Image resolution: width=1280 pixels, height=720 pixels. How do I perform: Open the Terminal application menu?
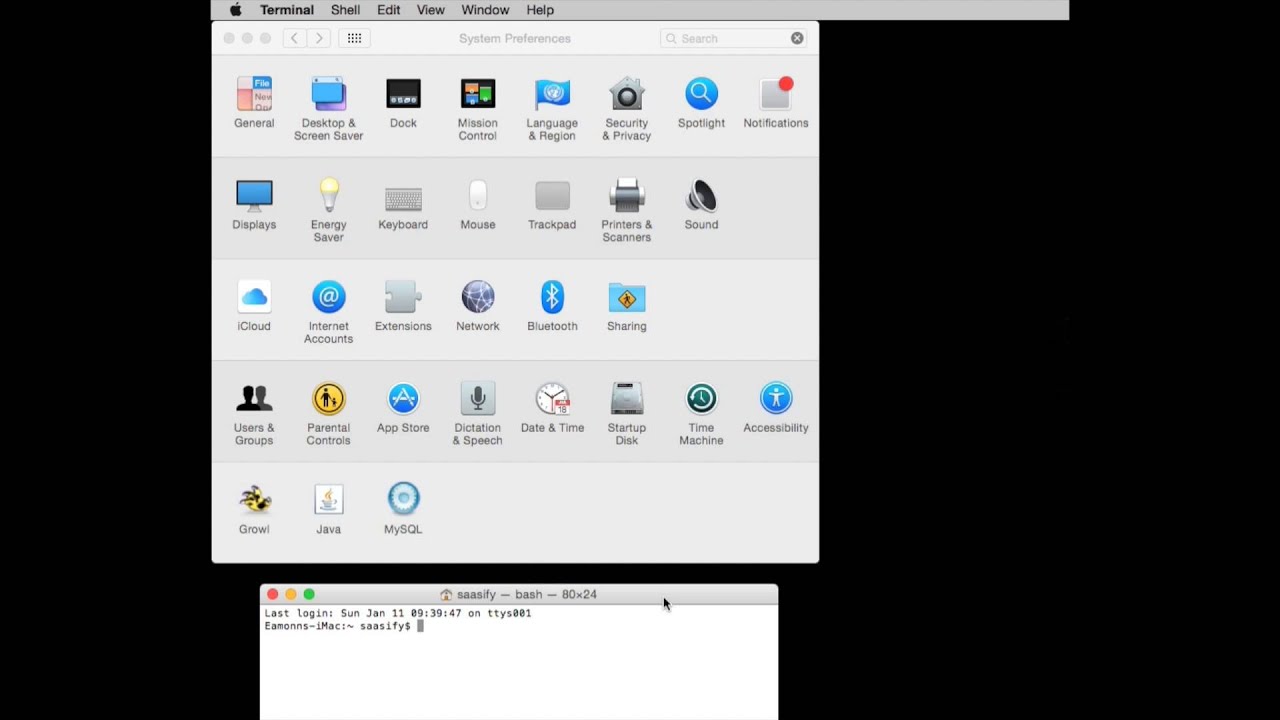[x=287, y=10]
